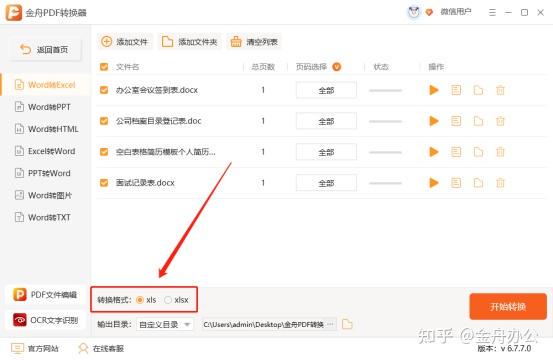
Task: Open output folder icon for 面试记录表.docx
Action: [478, 183]
